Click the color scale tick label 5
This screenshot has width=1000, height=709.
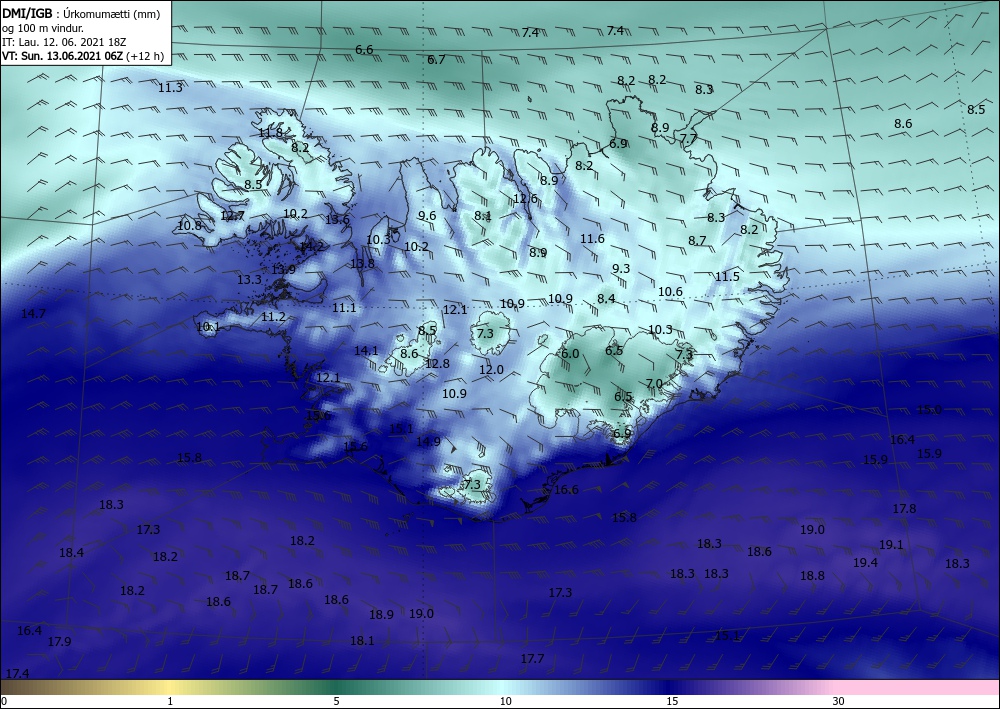[336, 701]
